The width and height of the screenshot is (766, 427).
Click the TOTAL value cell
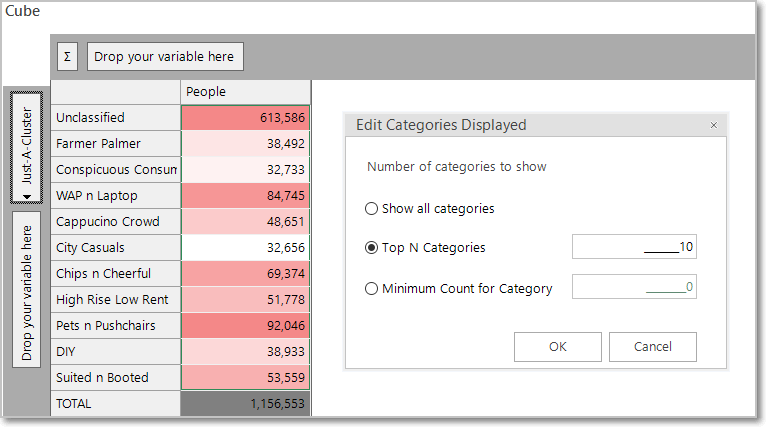click(245, 404)
